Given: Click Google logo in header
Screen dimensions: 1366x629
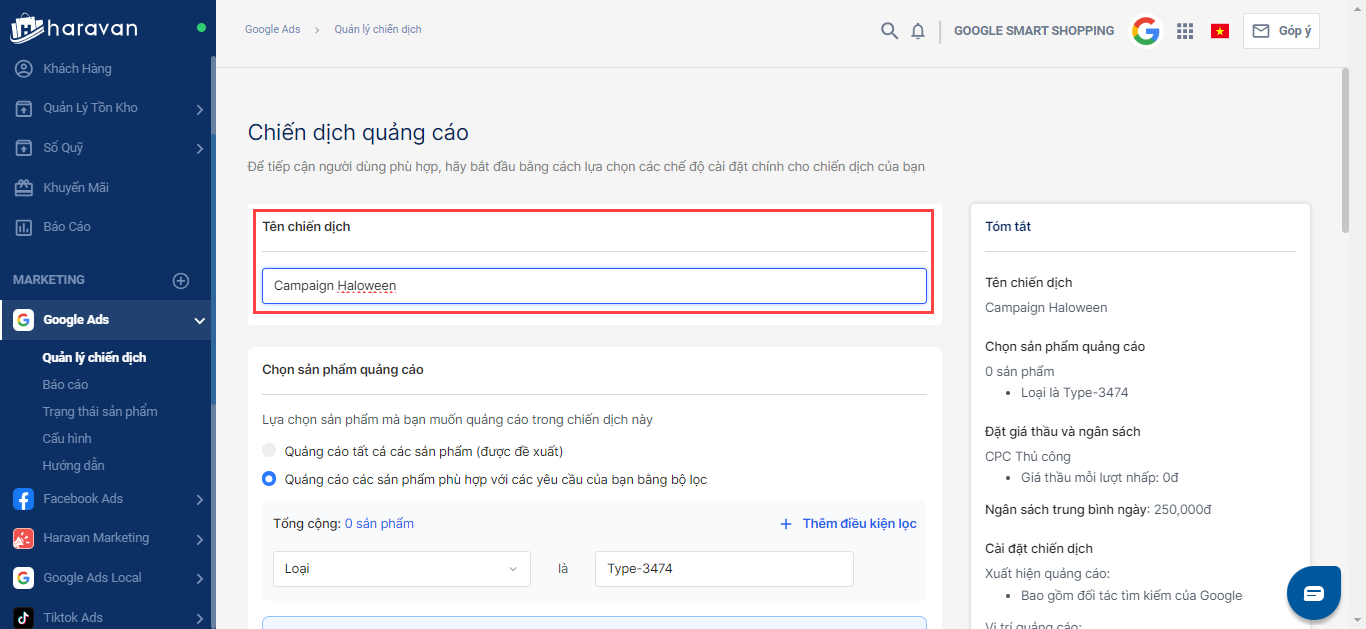Looking at the screenshot, I should pos(1146,31).
